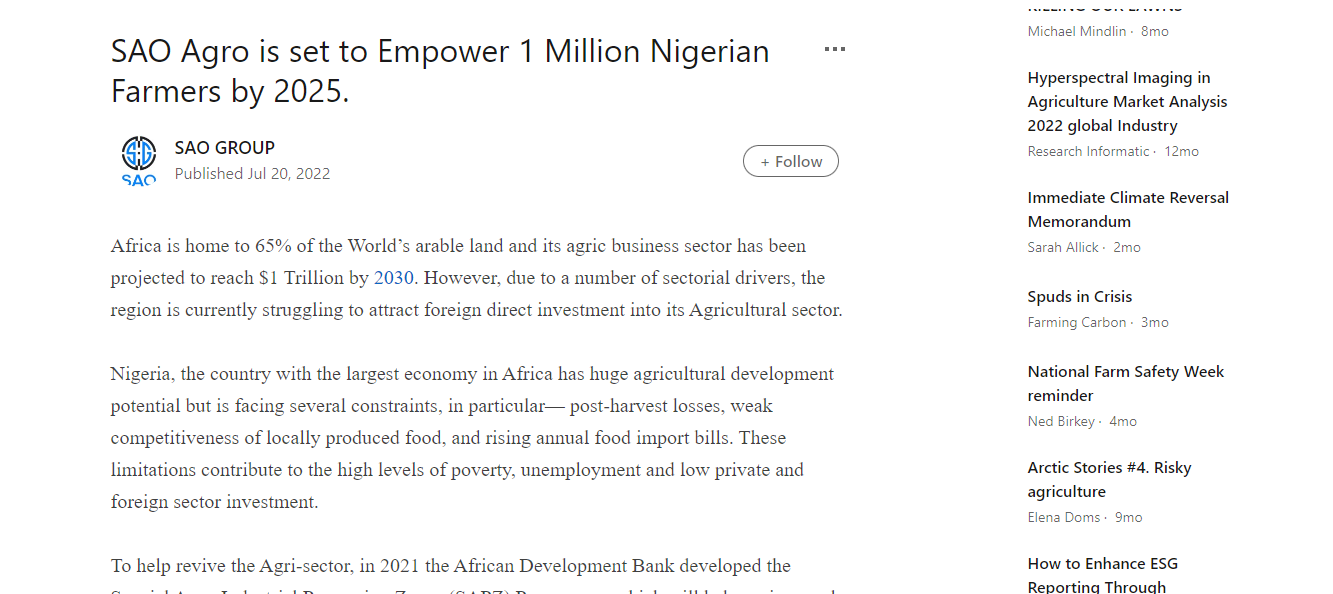1333x594 pixels.
Task: Open the three-dot more options menu
Action: [x=835, y=49]
